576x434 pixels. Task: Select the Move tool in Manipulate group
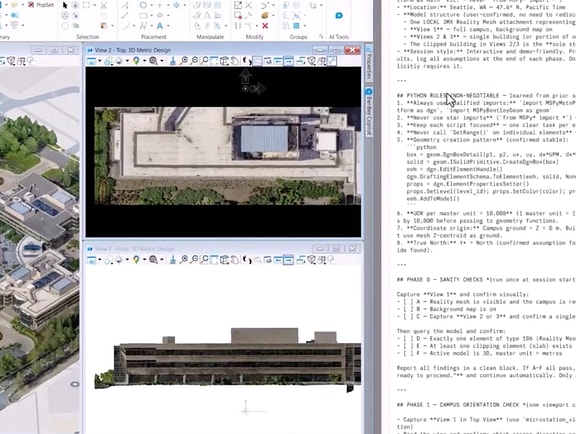click(197, 6)
